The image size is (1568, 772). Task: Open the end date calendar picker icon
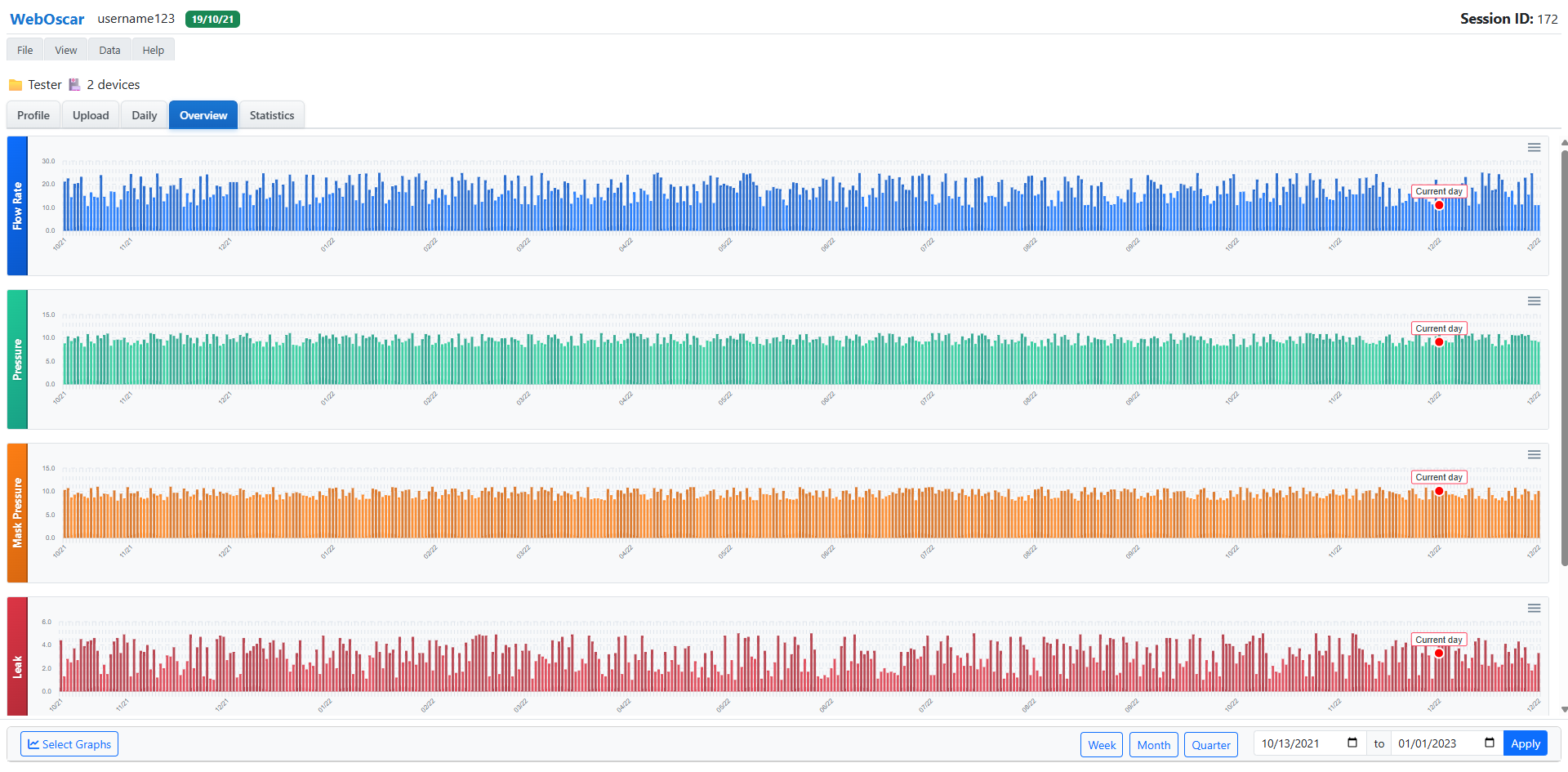(1489, 743)
